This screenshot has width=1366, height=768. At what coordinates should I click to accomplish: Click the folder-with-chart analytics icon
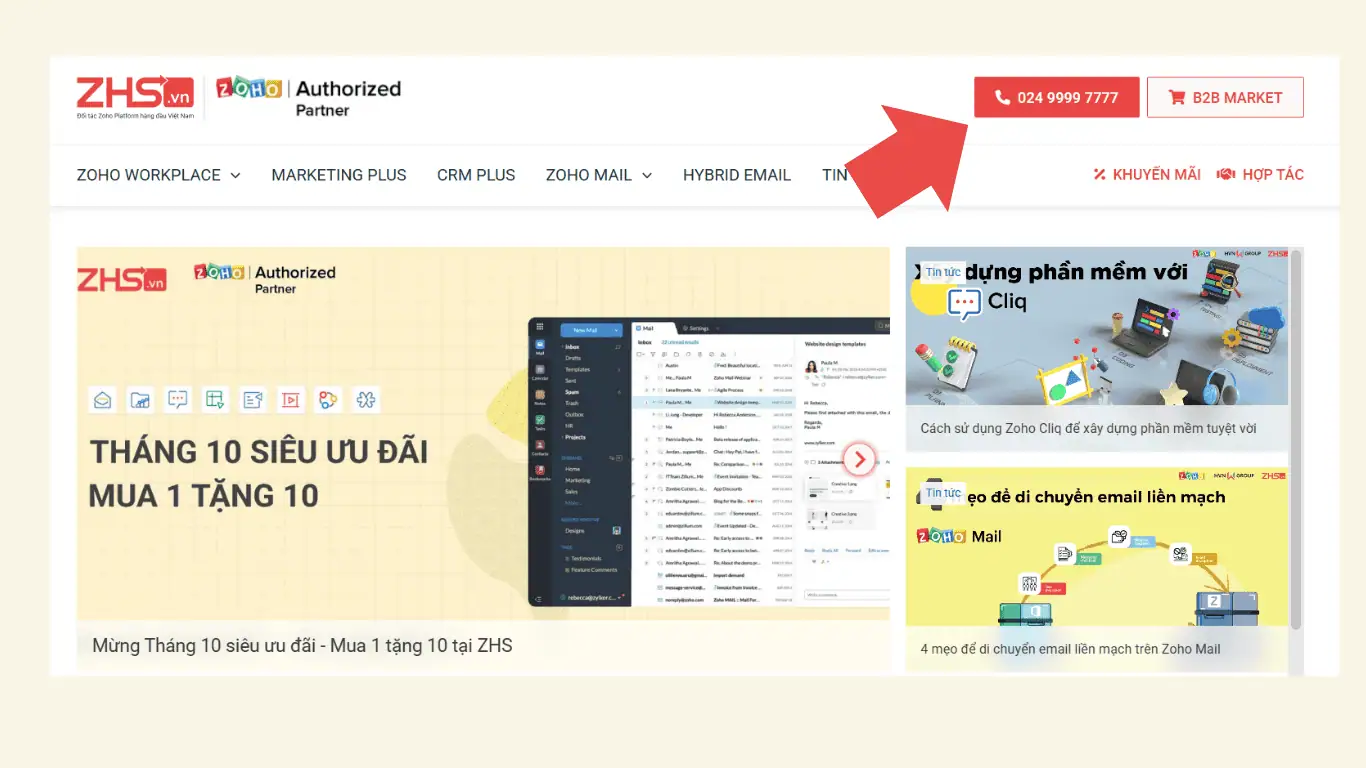pyautogui.click(x=140, y=399)
